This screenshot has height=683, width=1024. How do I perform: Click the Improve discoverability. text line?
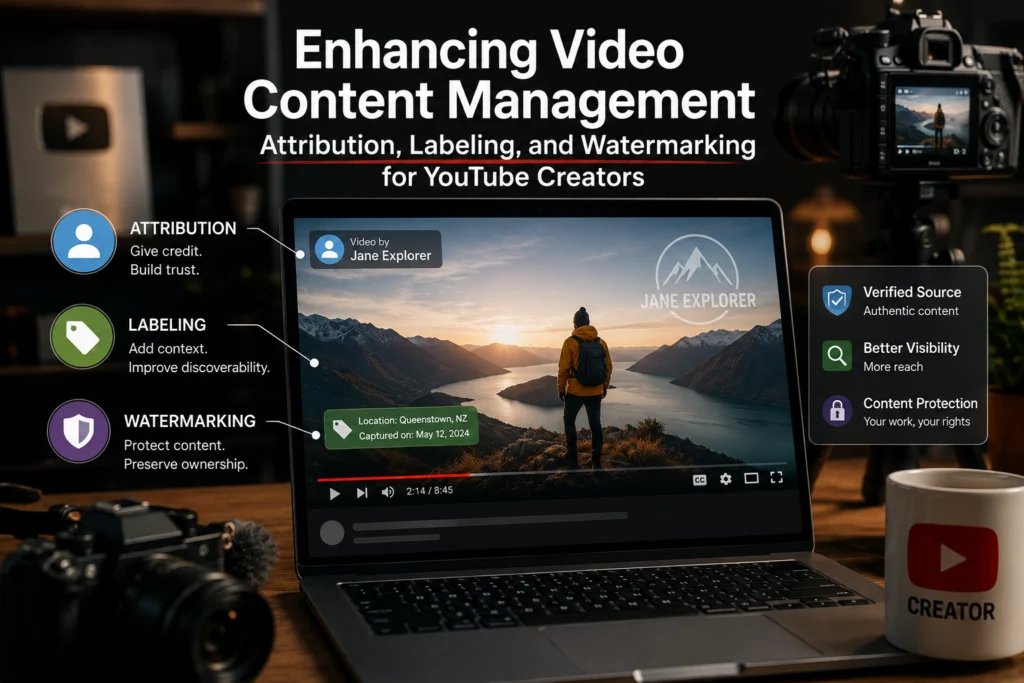[x=199, y=368]
